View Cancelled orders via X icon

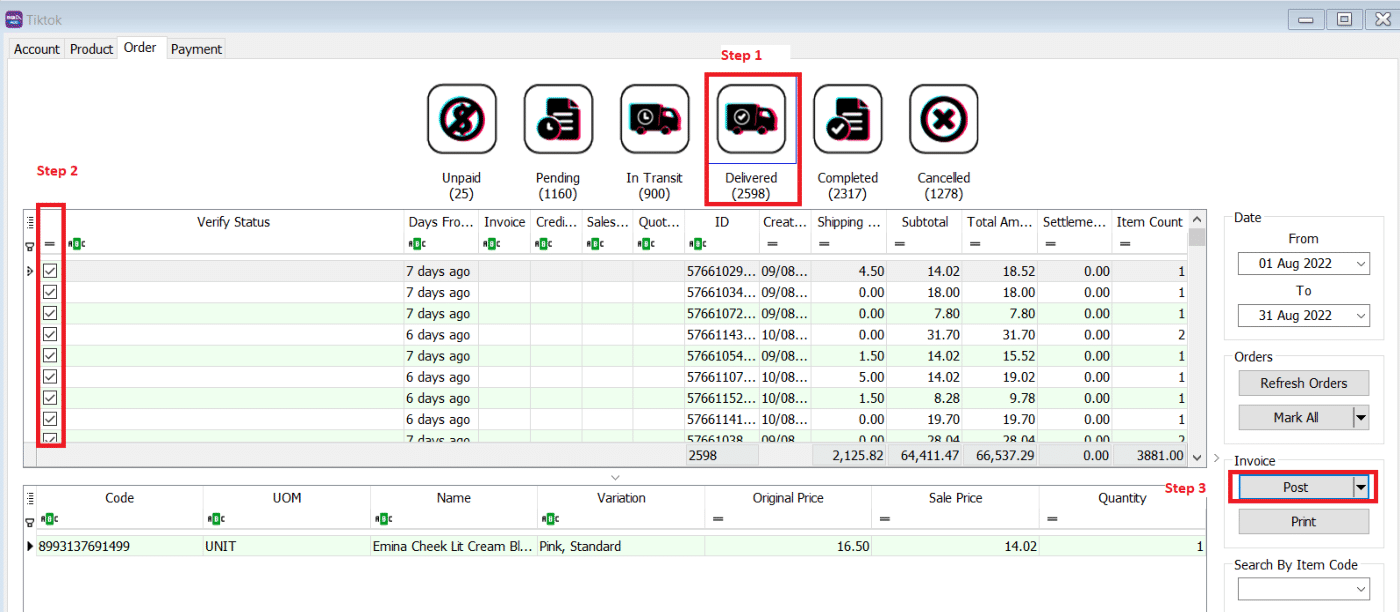click(943, 120)
